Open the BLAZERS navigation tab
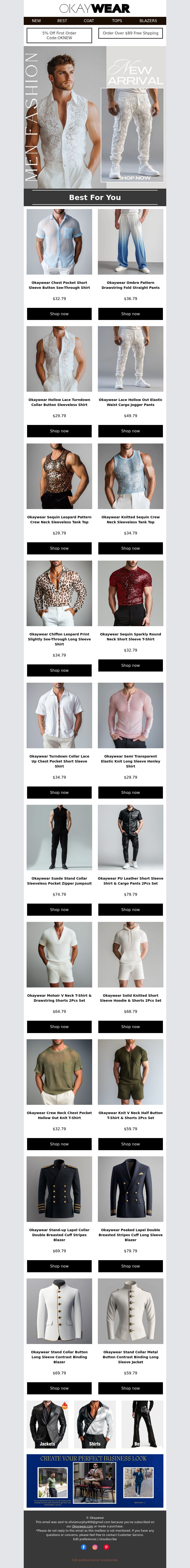Screen dimensions: 190x1568 [148, 21]
